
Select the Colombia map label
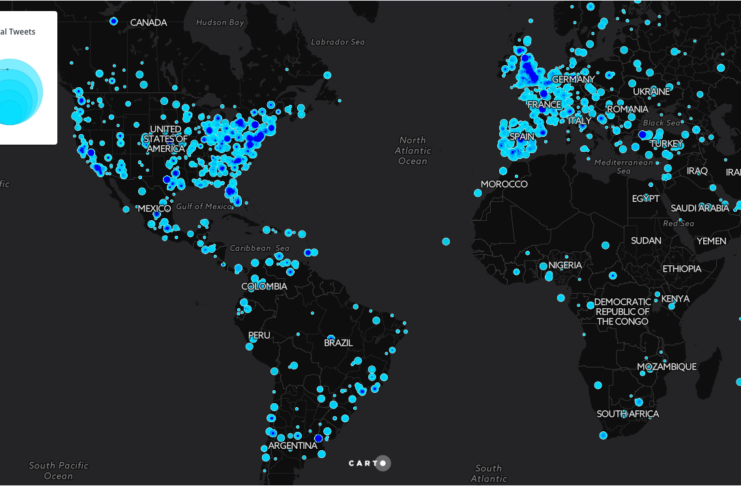coord(264,286)
